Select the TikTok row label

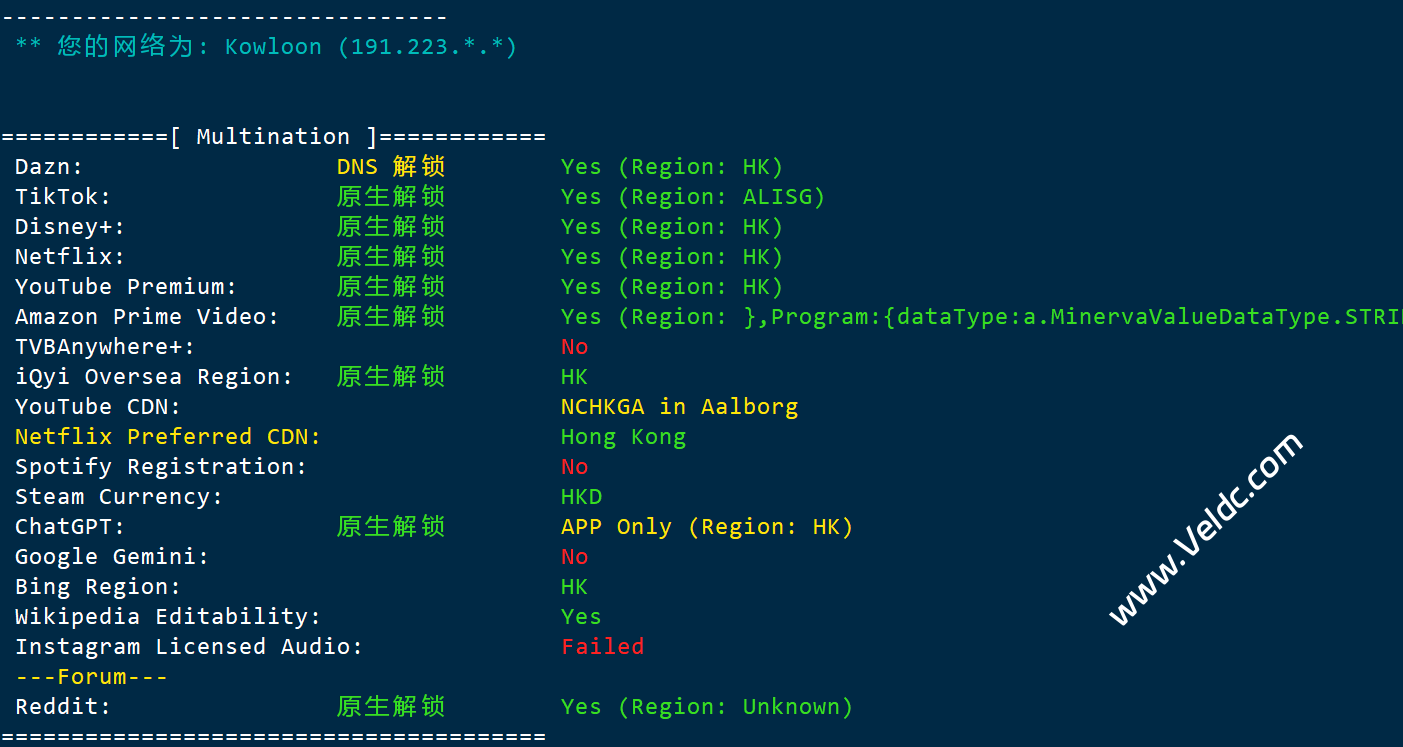[63, 197]
